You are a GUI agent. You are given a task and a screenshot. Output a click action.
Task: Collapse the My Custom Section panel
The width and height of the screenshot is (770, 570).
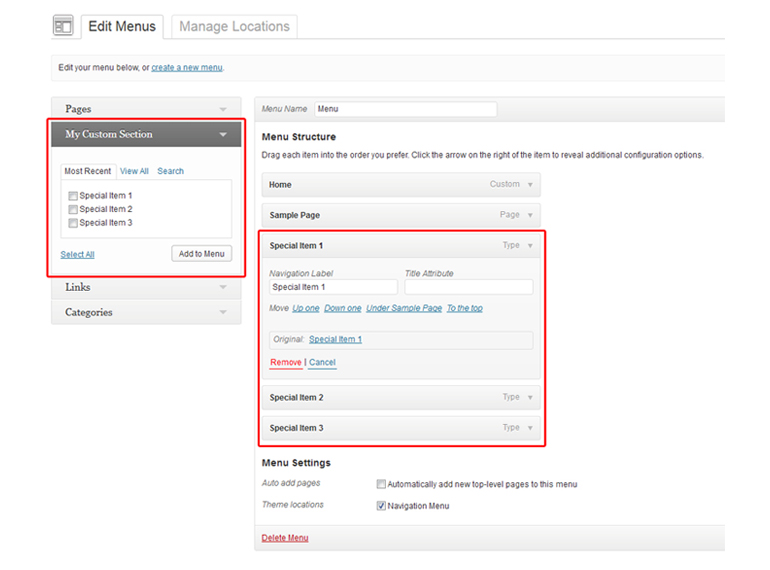(223, 134)
